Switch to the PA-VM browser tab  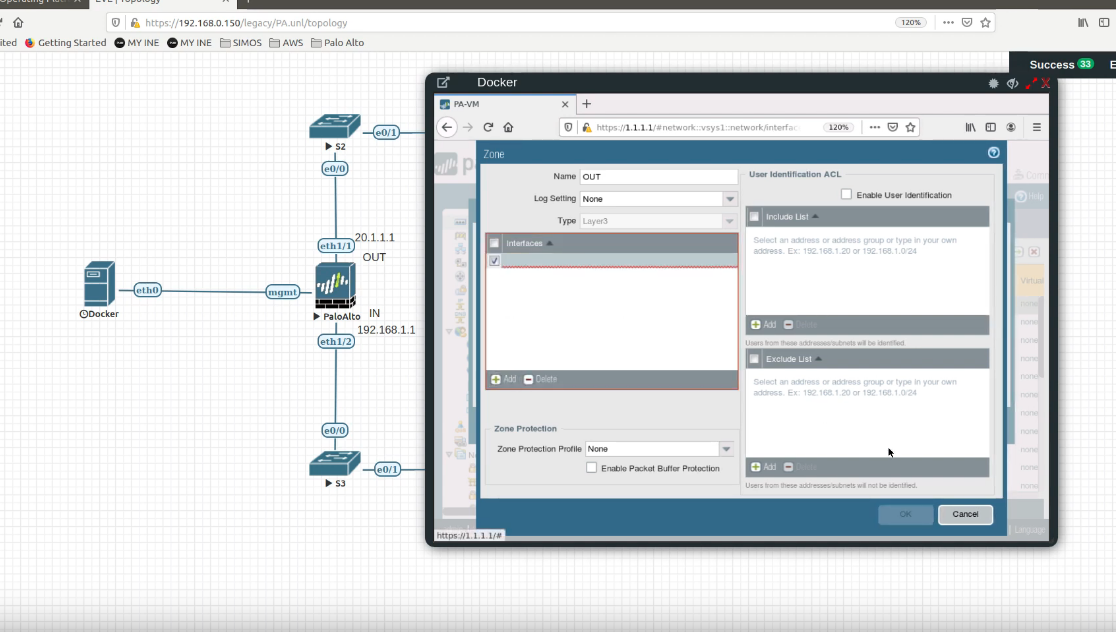(x=500, y=104)
